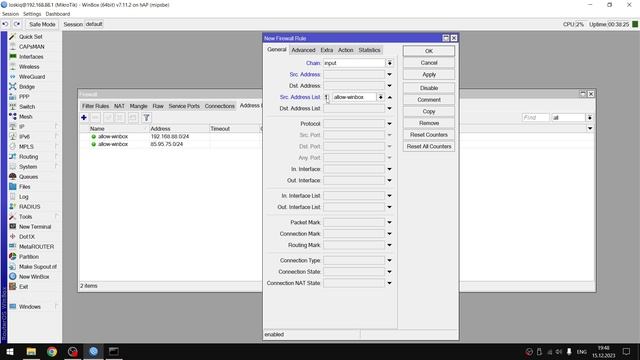Open Queues menu

click(28, 177)
